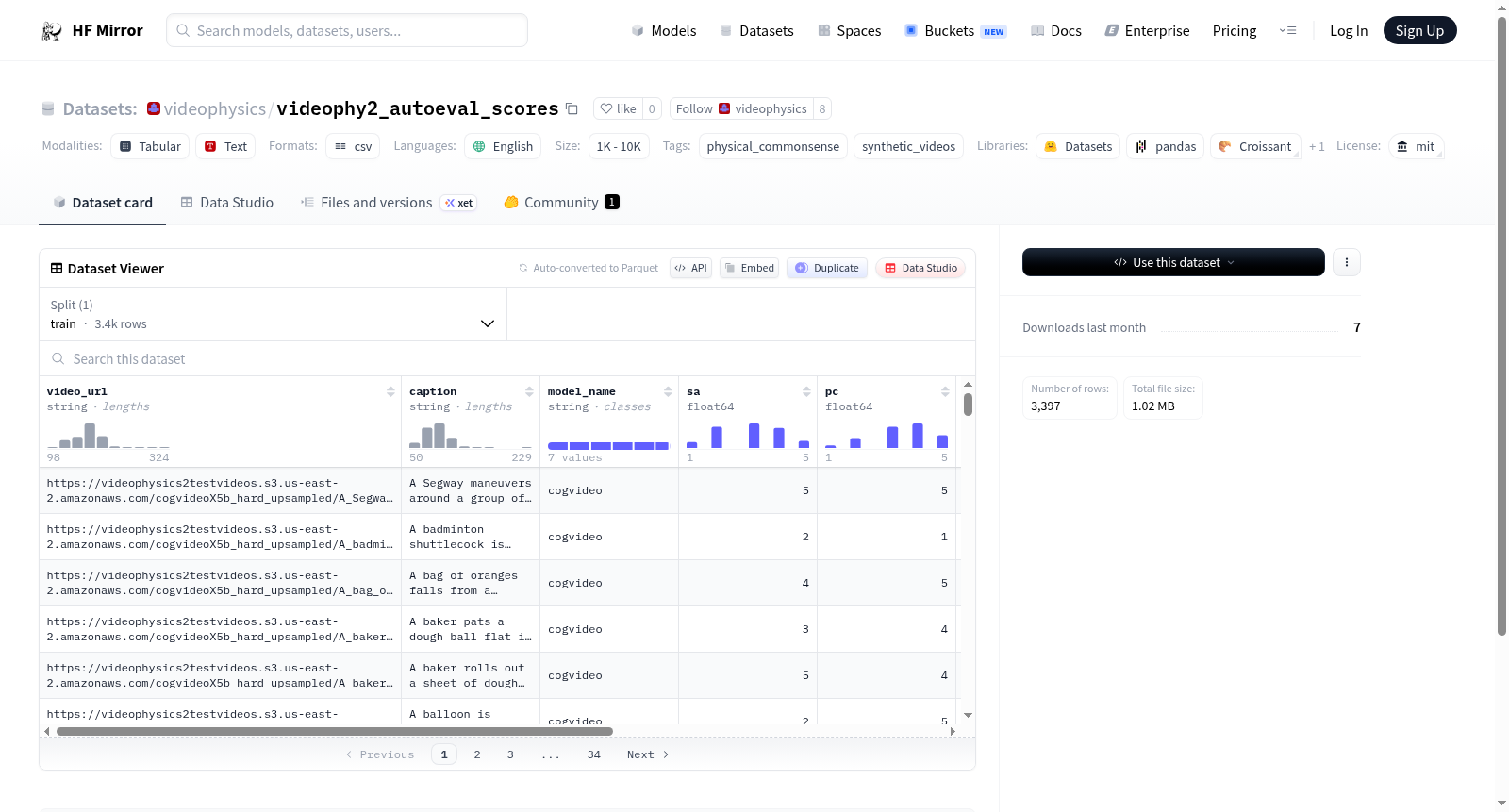
Task: Sort the model_name column
Action: (668, 391)
